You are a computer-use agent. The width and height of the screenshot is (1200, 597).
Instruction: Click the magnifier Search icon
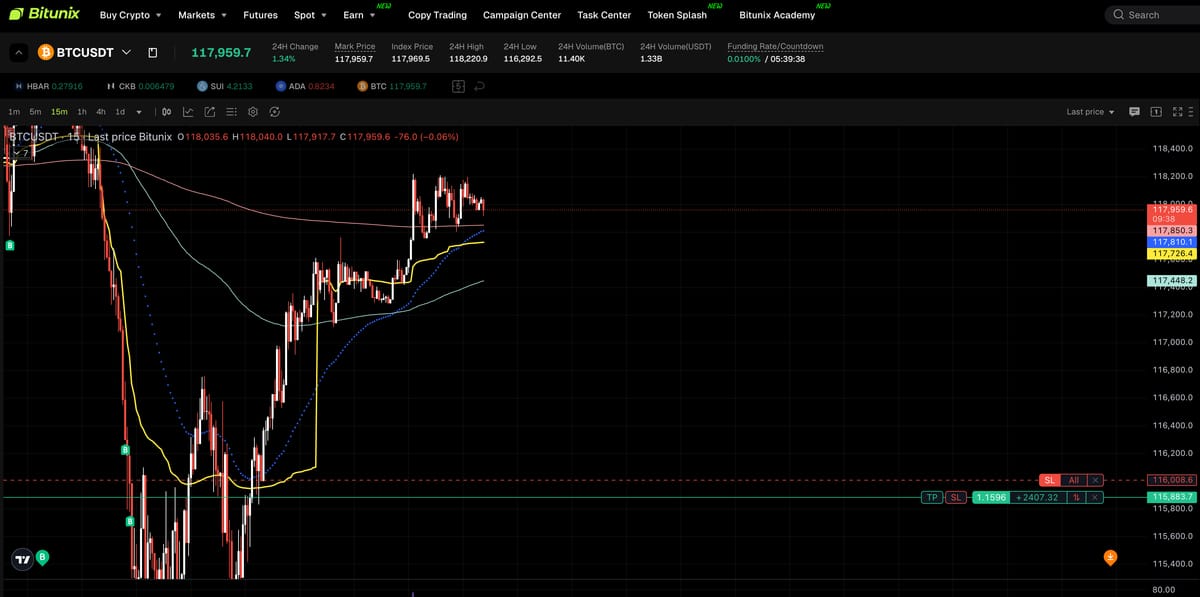click(1118, 15)
